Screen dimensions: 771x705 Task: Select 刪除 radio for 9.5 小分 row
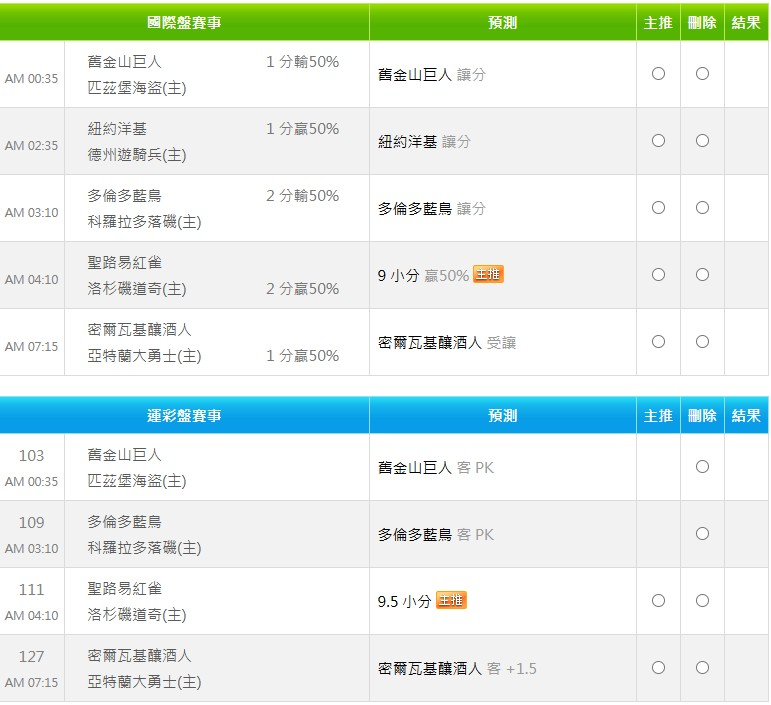click(x=702, y=600)
